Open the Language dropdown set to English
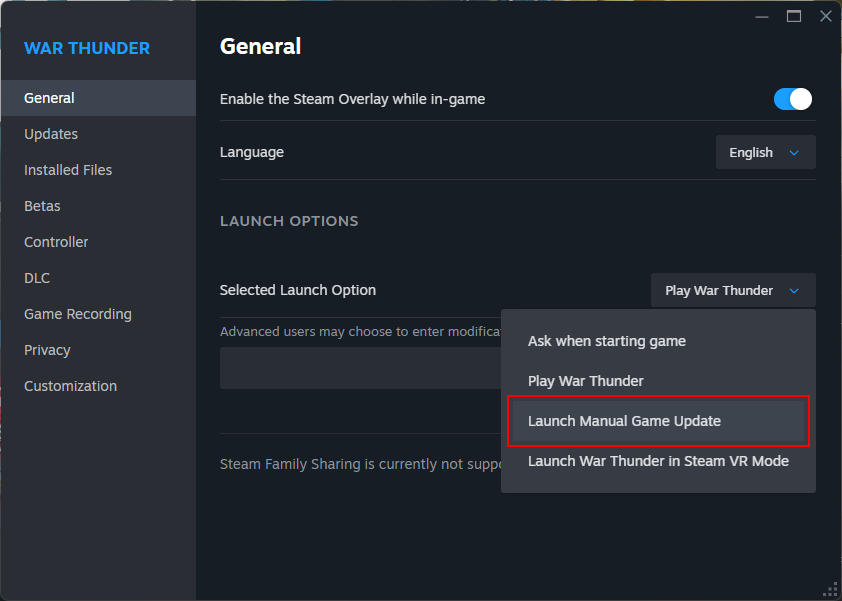 click(765, 153)
